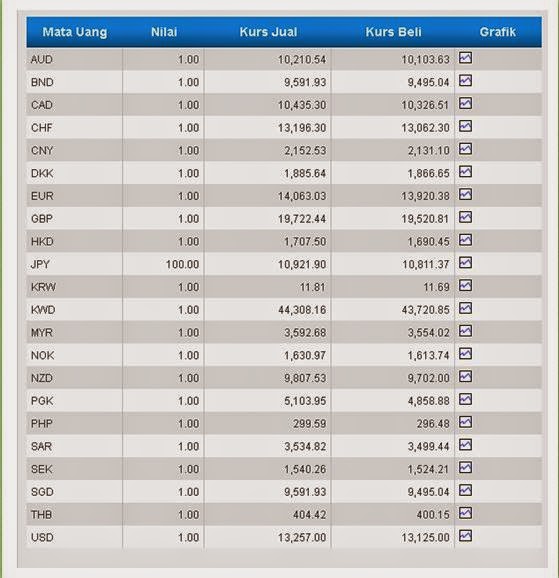Click the THB chart icon
Viewport: 559px width, 578px height.
[x=465, y=513]
